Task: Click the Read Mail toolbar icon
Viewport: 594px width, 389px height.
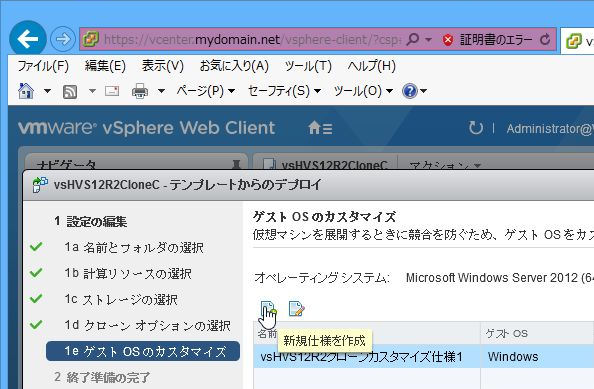Action: click(x=112, y=91)
